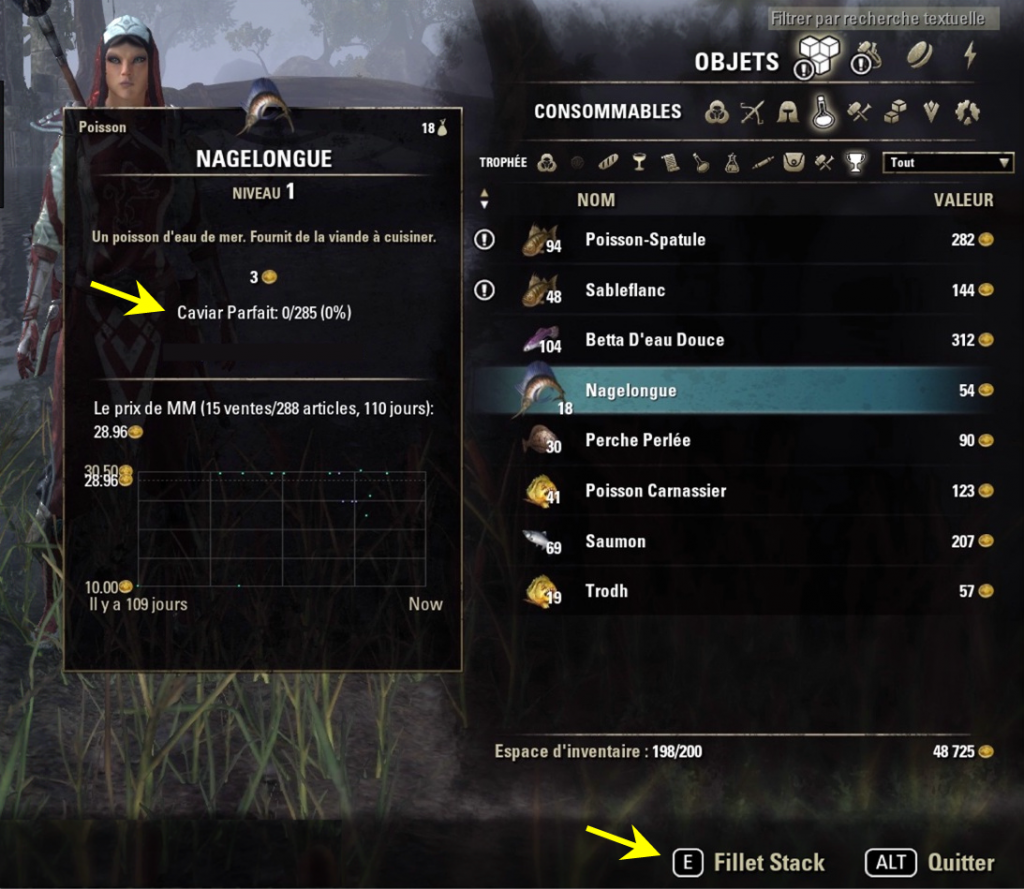Select the trophy cup subfilter icon

point(855,162)
